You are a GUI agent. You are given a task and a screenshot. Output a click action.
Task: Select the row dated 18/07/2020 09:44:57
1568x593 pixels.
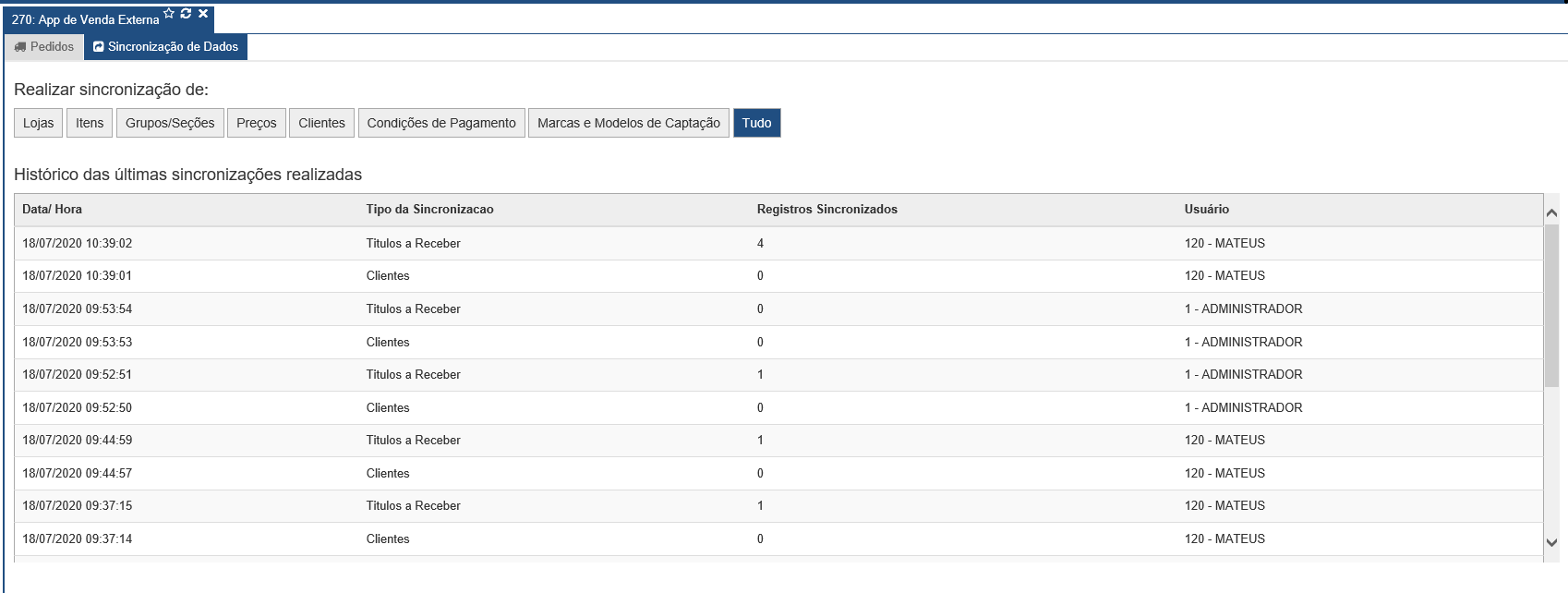pyautogui.click(x=778, y=474)
